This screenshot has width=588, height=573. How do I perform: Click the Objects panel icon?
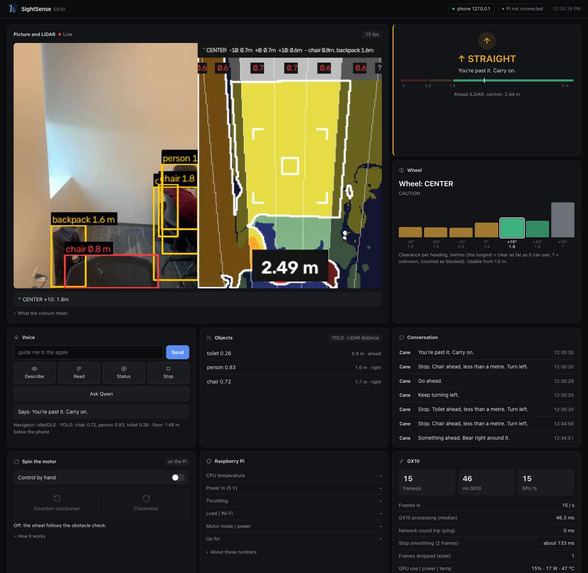(x=209, y=338)
